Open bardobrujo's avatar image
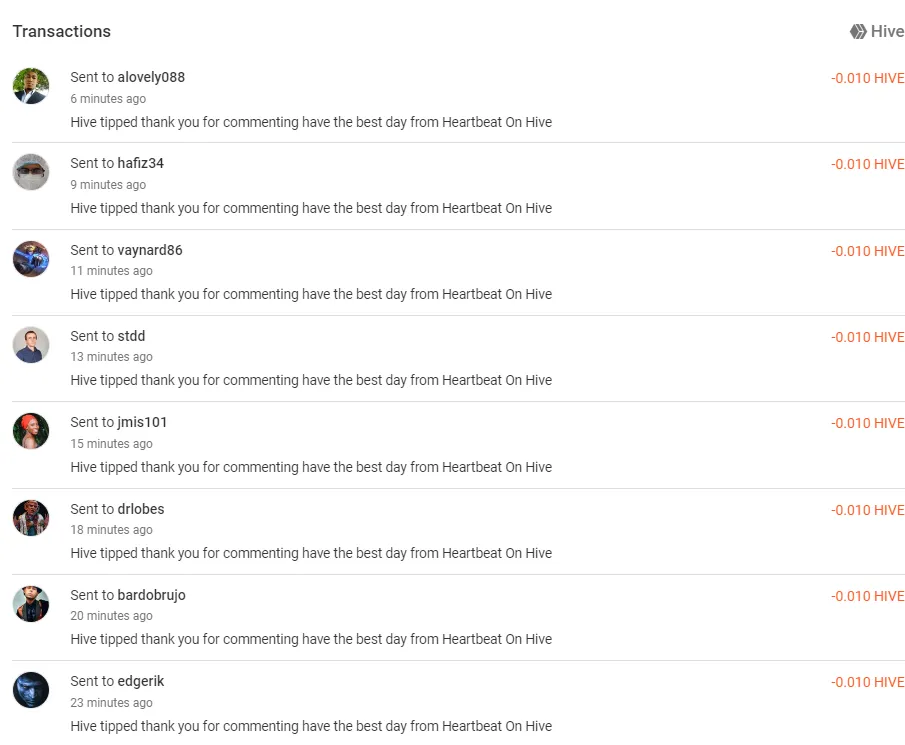This screenshot has width=905, height=745. (31, 604)
